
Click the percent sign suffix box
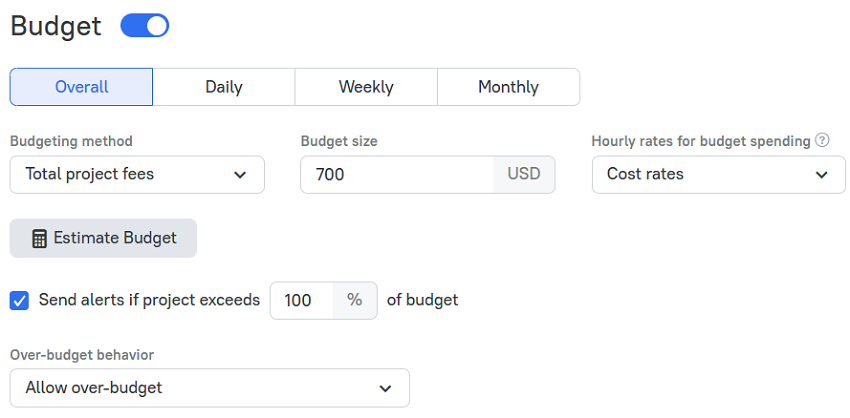[x=355, y=300]
